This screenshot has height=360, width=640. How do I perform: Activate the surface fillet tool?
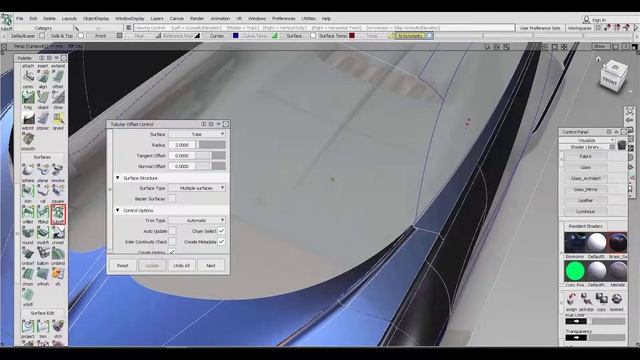click(28, 211)
